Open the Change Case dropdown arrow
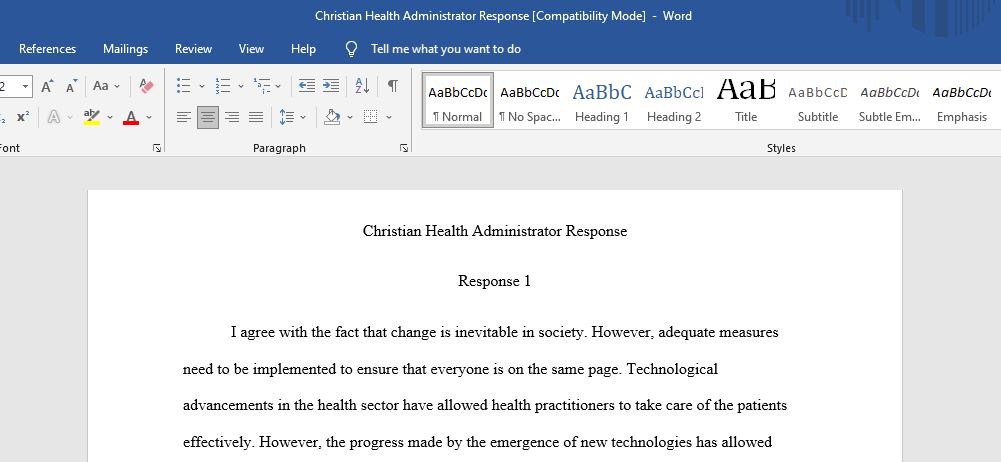The image size is (1001, 462). click(x=117, y=86)
